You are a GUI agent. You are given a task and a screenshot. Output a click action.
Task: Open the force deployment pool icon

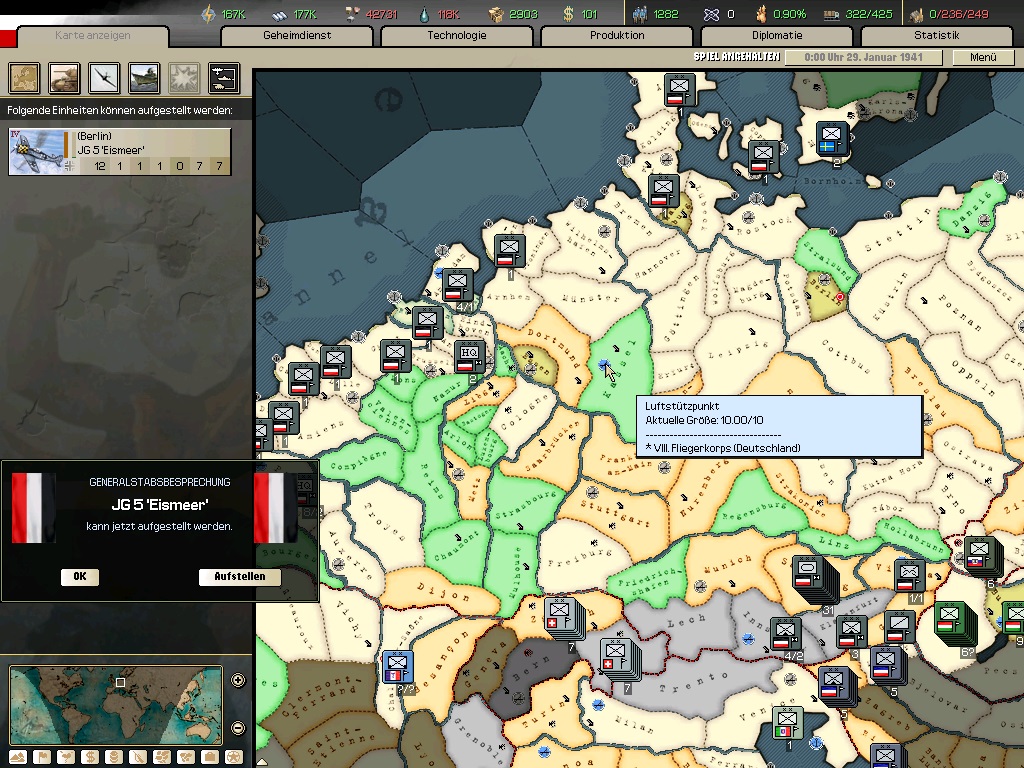(x=223, y=77)
